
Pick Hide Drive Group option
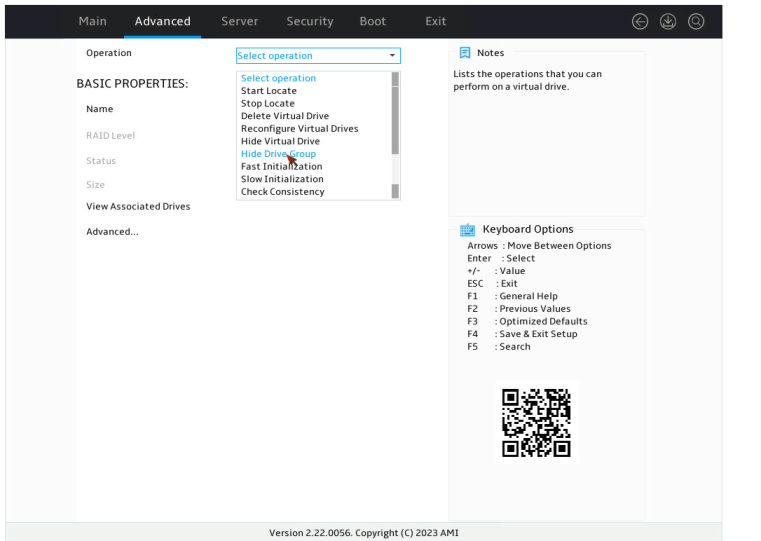pyautogui.click(x=278, y=154)
